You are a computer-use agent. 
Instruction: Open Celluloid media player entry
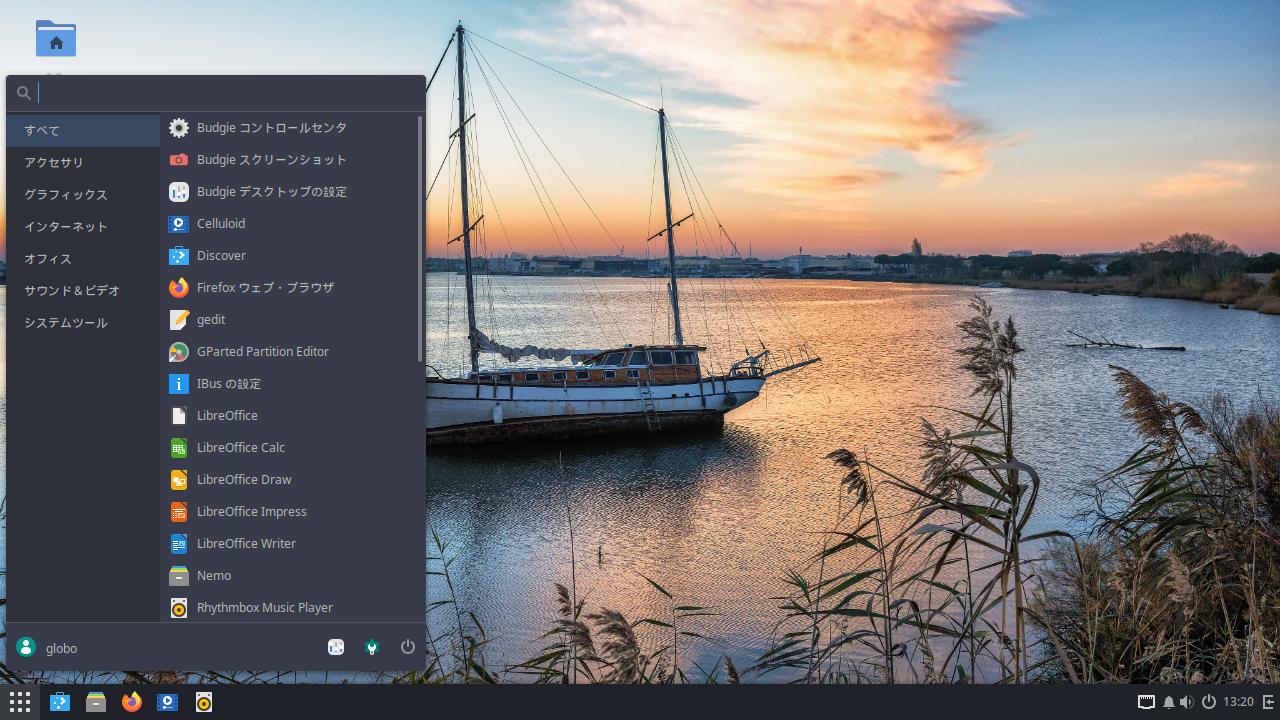(x=220, y=224)
